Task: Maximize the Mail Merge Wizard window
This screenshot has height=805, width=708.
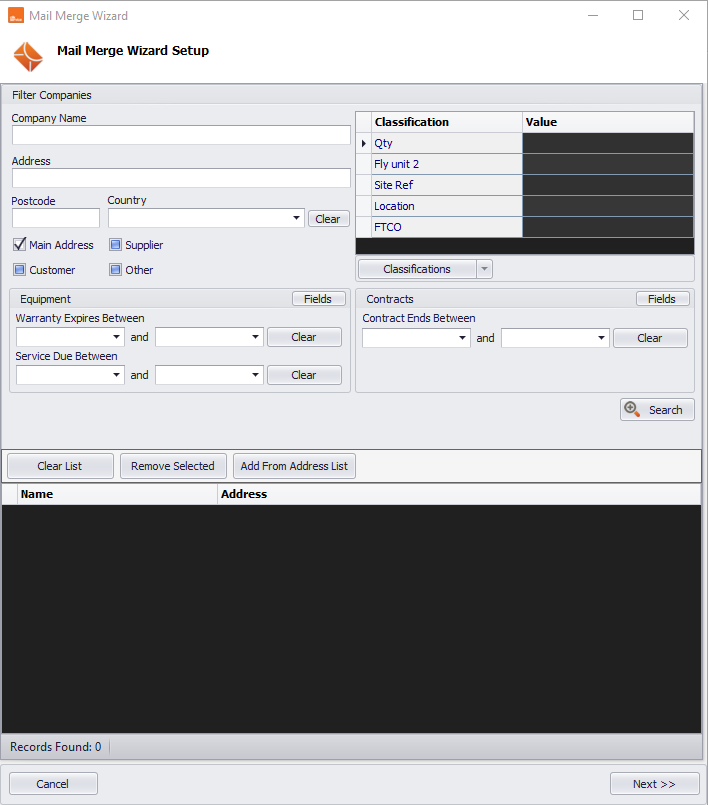Action: tap(638, 15)
